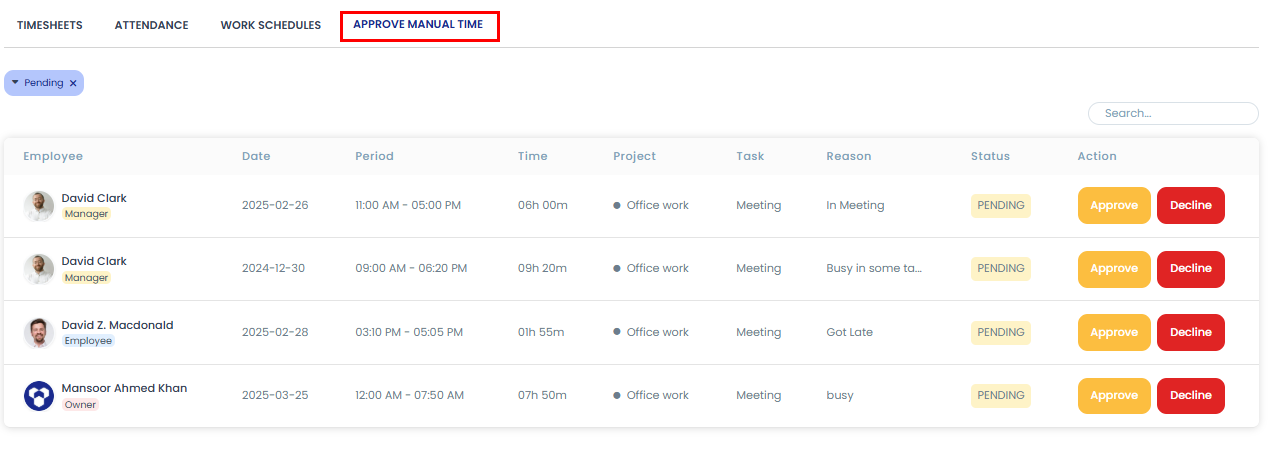Sort by the Date column header
Image resolution: width=1270 pixels, height=472 pixels.
pos(256,156)
